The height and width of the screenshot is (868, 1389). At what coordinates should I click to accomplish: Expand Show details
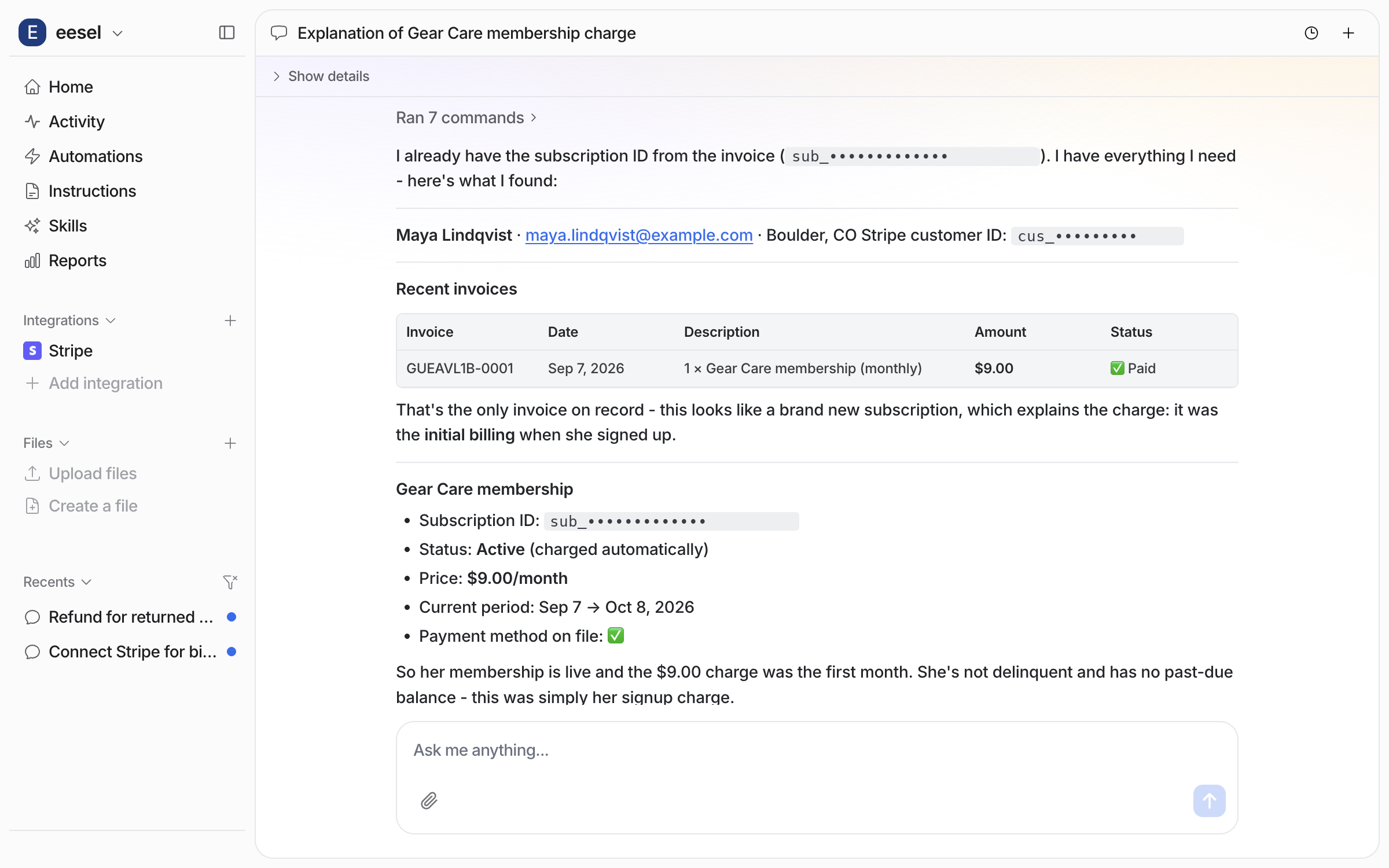322,76
